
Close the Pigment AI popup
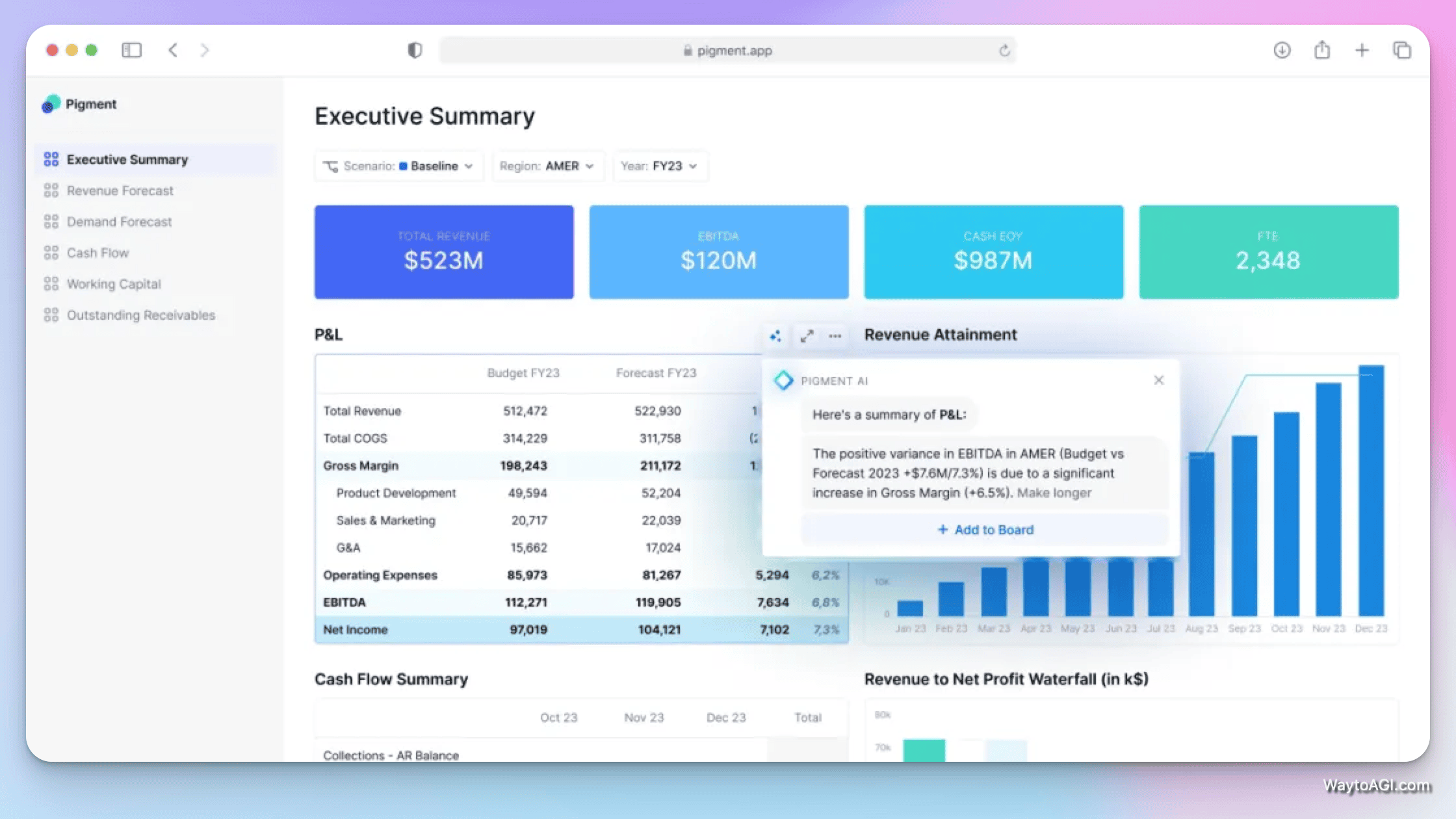click(1158, 380)
